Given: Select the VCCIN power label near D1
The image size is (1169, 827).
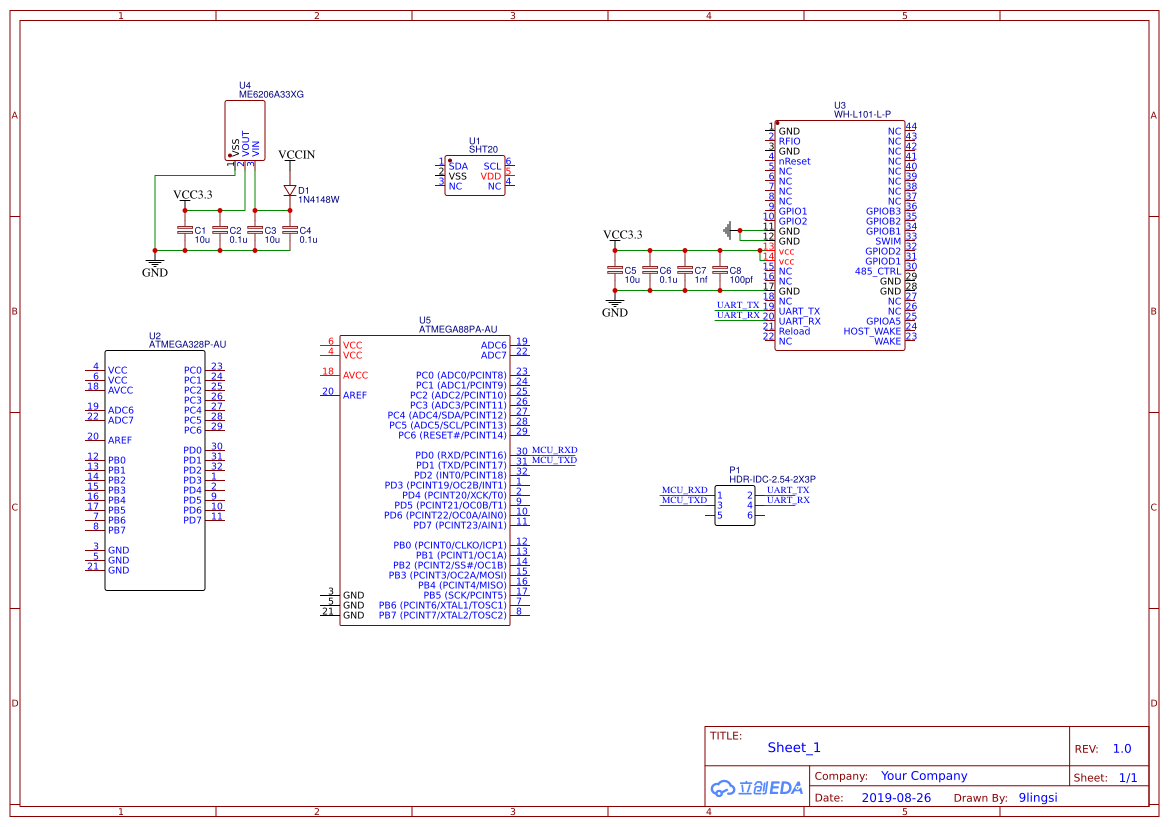Looking at the screenshot, I should (295, 155).
